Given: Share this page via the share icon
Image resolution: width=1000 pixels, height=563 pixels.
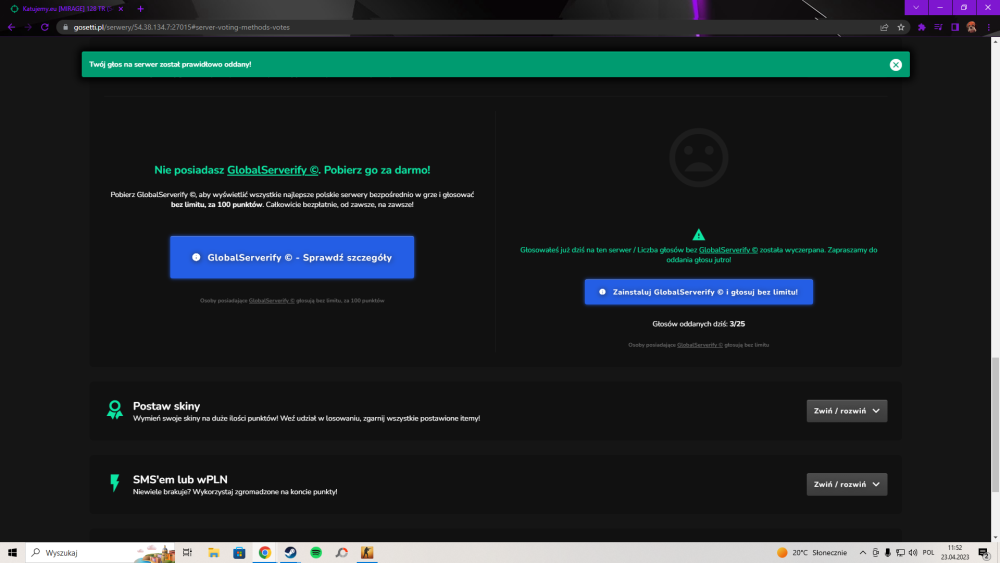Looking at the screenshot, I should (x=884, y=27).
